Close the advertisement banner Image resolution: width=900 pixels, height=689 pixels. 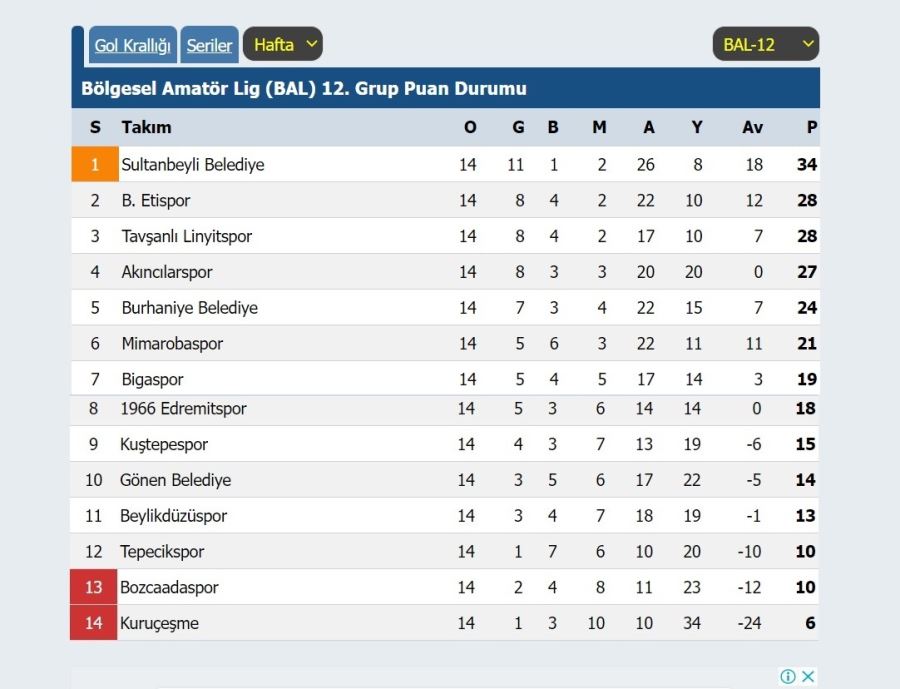808,676
